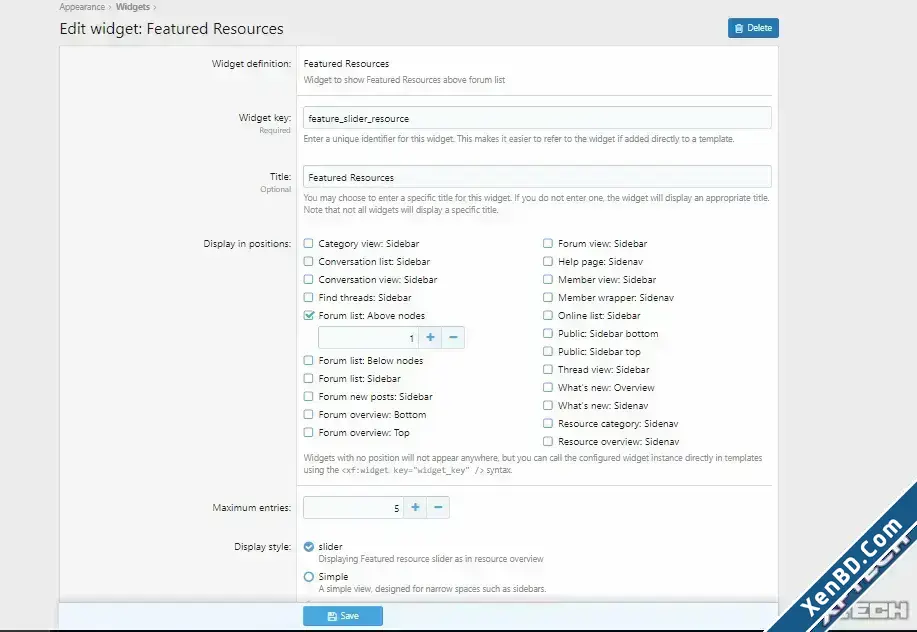Image resolution: width=917 pixels, height=632 pixels.
Task: Choose the slider display style
Action: [309, 547]
